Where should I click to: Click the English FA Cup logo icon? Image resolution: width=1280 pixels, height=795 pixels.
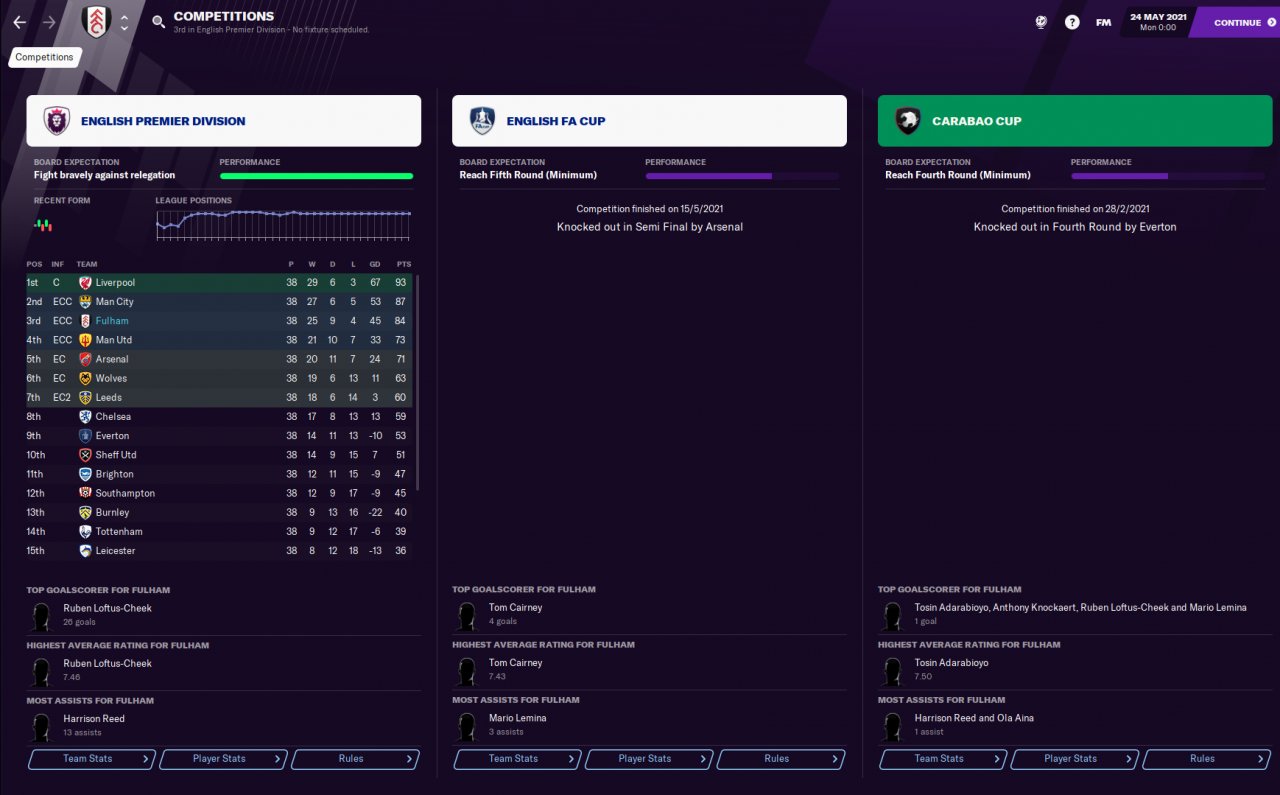pyautogui.click(x=483, y=121)
